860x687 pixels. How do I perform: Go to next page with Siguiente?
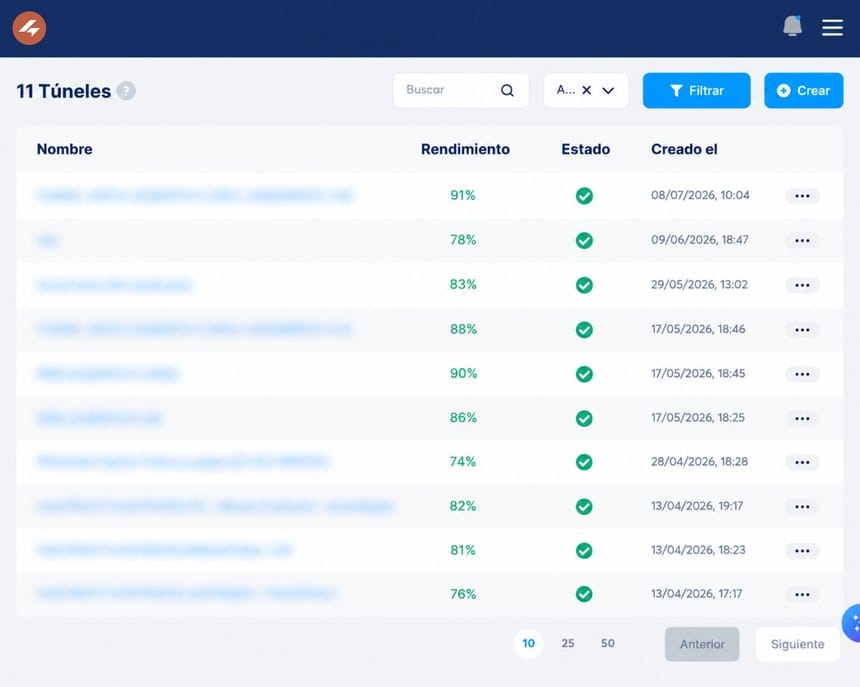797,644
